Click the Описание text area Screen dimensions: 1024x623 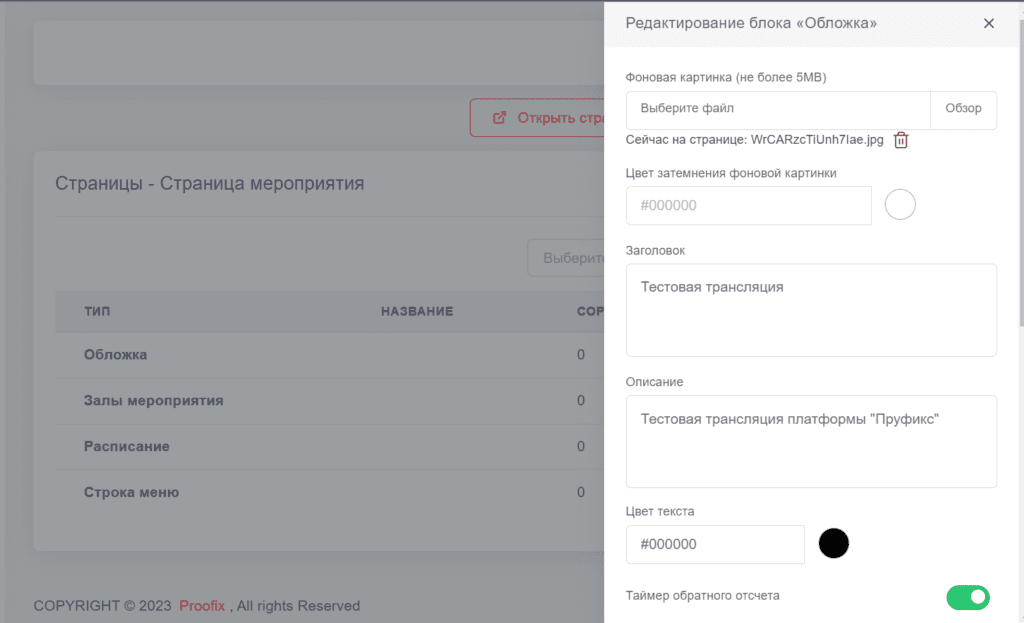(x=811, y=441)
